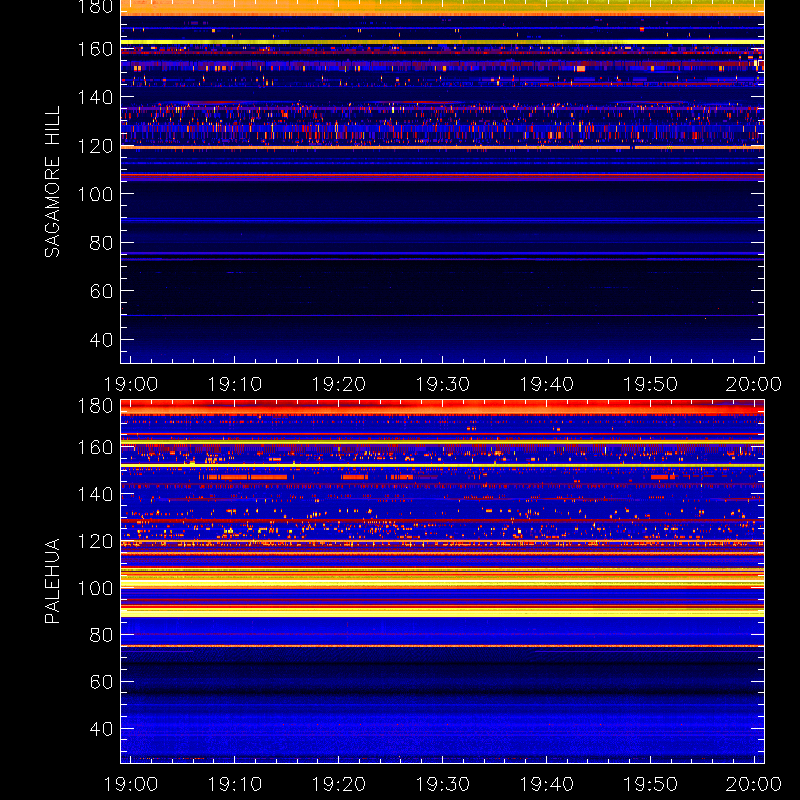Click 19:50 time label under Palehua plot
The width and height of the screenshot is (800, 800).
pyautogui.click(x=651, y=784)
